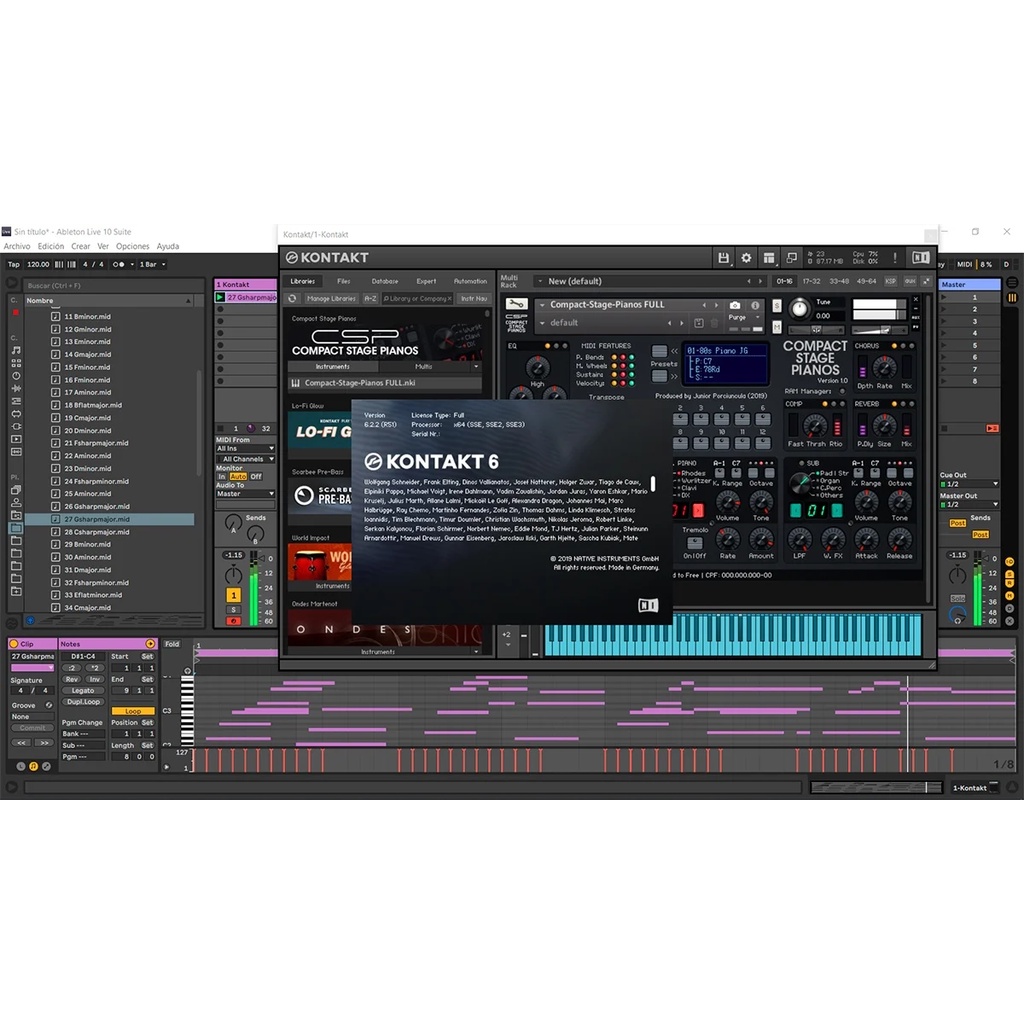The image size is (1024, 1024).
Task: Set track Monitor to Off
Action: click(x=256, y=476)
